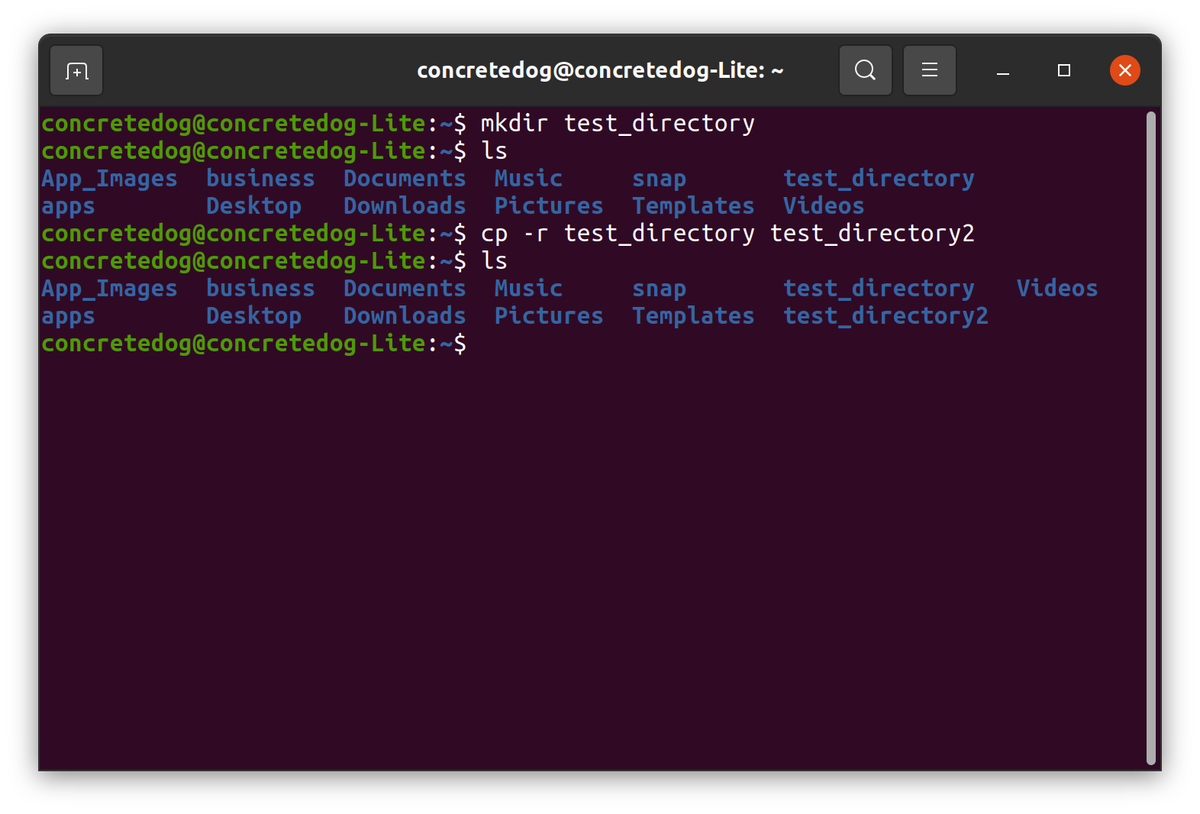This screenshot has height=814, width=1200.
Task: Open the hamburger menu
Action: 929,70
